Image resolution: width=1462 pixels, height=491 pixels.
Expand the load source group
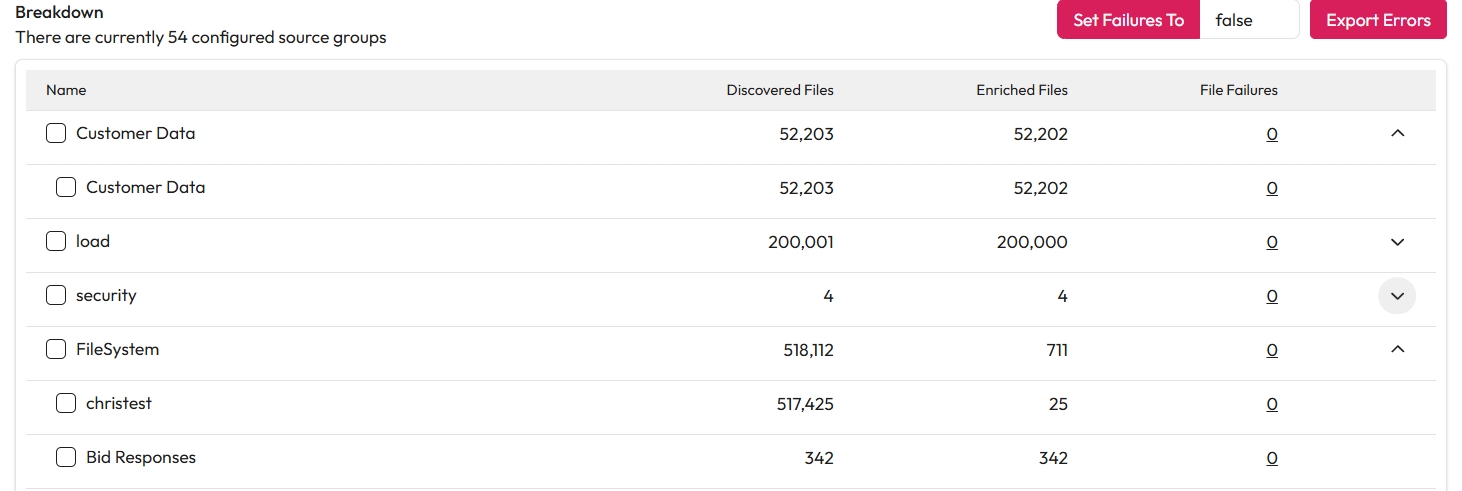click(1397, 242)
